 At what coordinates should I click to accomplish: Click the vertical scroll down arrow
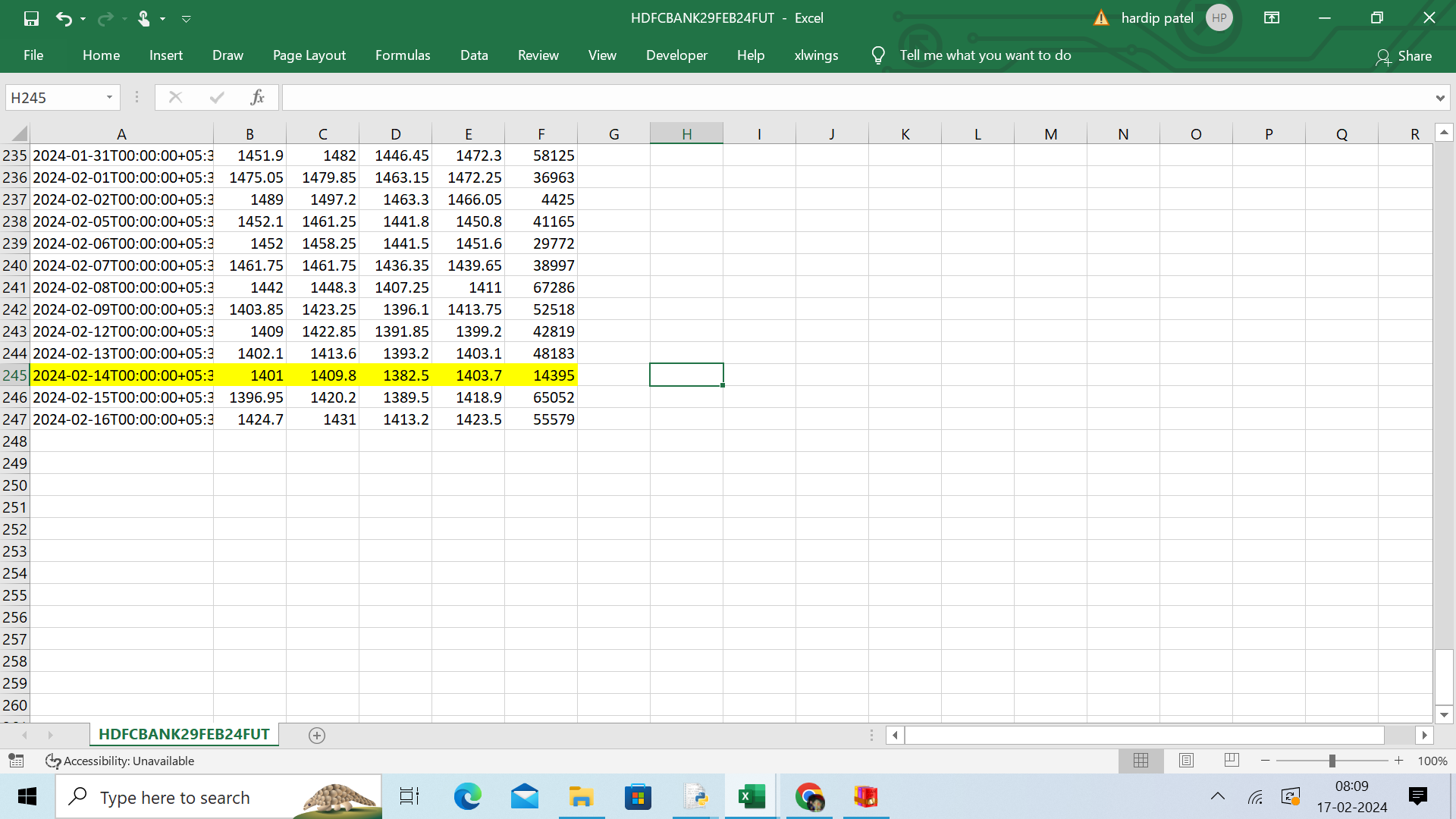pyautogui.click(x=1444, y=714)
